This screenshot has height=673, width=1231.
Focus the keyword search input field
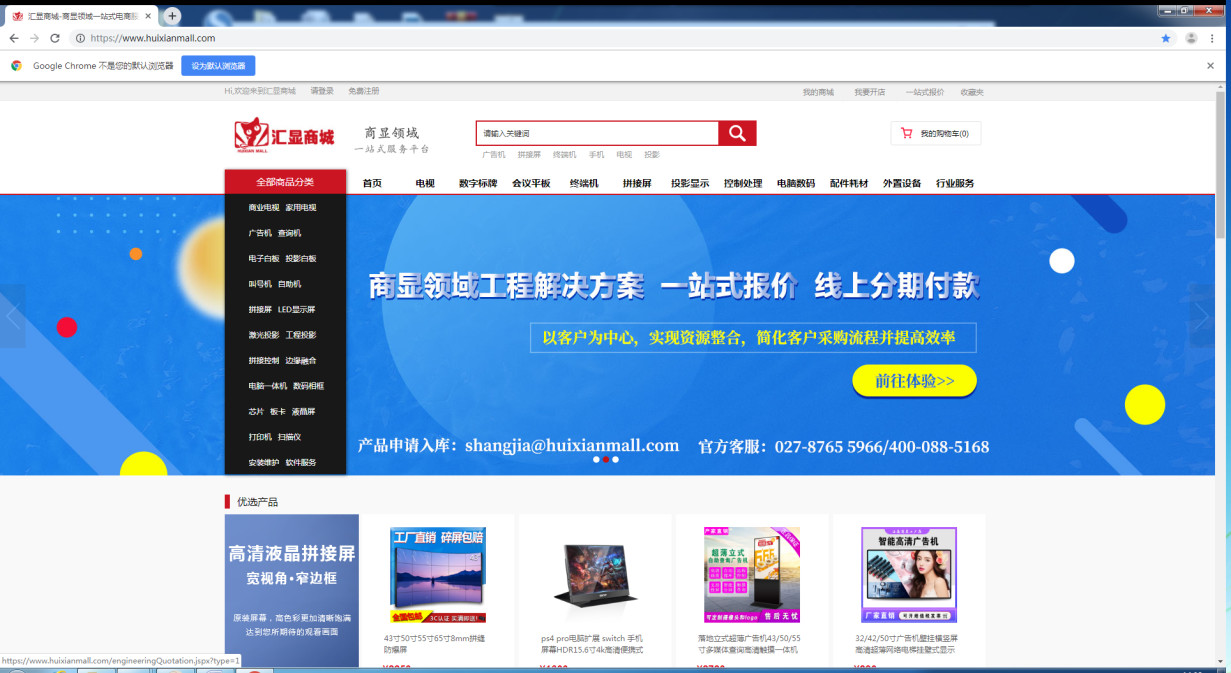597,133
